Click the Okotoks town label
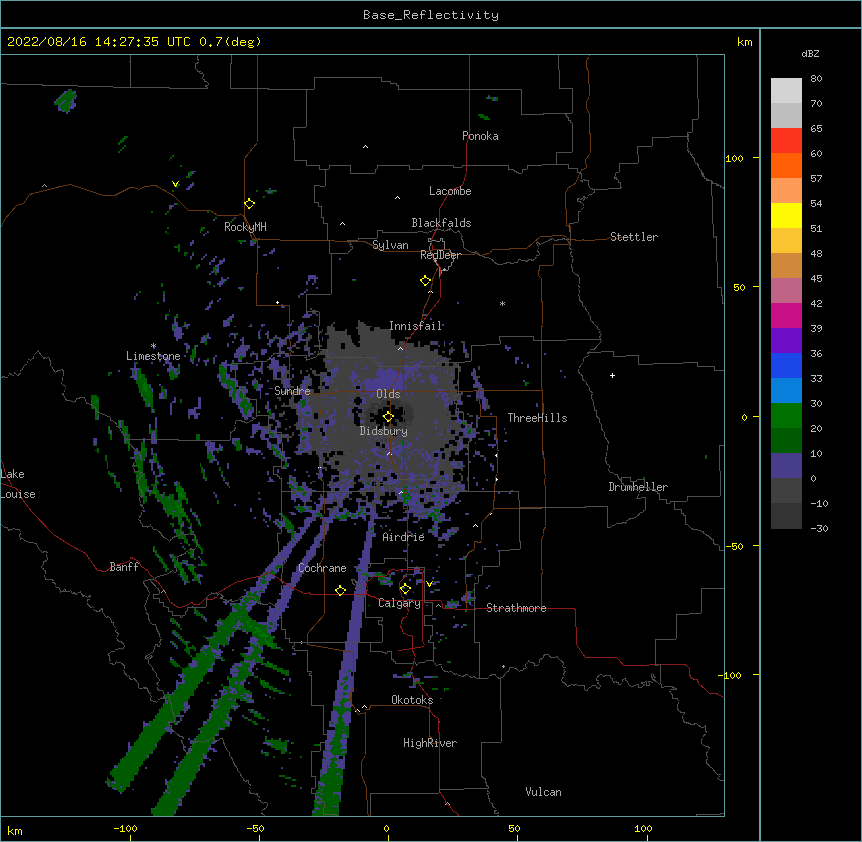862x842 pixels. click(412, 700)
